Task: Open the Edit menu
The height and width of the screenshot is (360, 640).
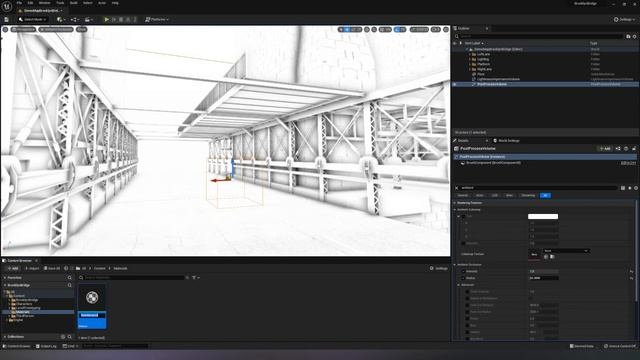Action: (x=30, y=3)
